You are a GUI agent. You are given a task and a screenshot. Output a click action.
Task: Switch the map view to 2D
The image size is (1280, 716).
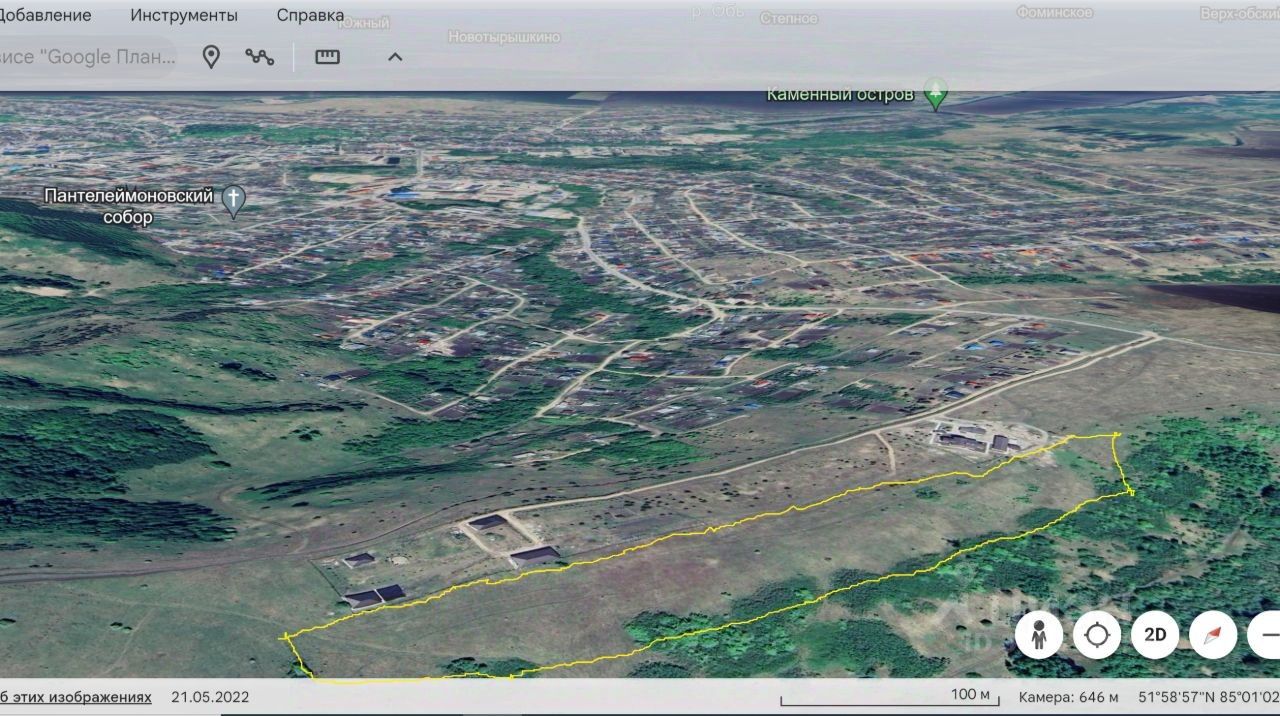(x=1155, y=635)
